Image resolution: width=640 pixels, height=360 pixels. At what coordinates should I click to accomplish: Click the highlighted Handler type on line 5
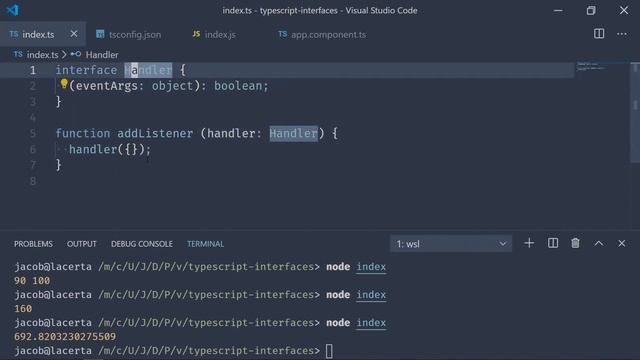pyautogui.click(x=293, y=133)
